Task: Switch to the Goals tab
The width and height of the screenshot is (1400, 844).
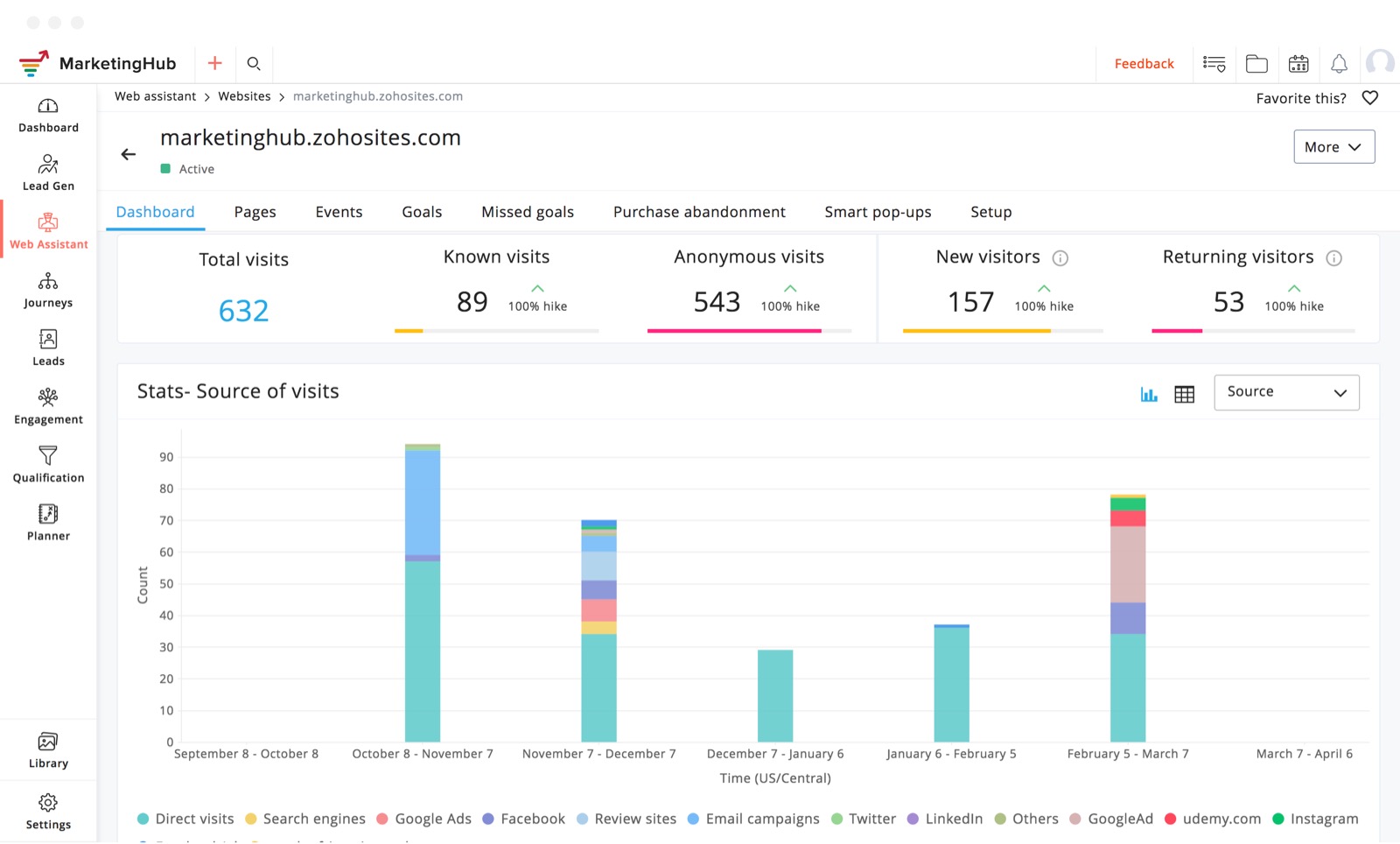Action: pyautogui.click(x=422, y=212)
